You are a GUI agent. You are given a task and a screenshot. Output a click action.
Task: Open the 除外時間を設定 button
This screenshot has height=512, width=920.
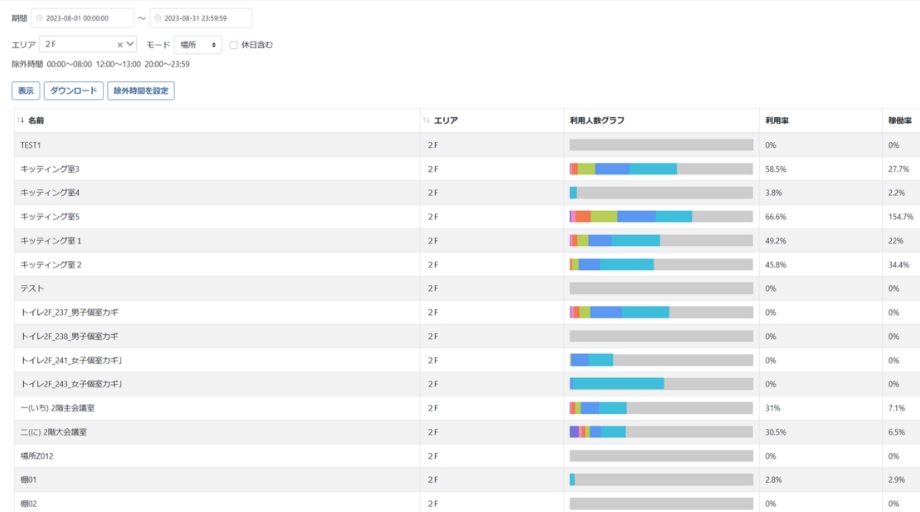pyautogui.click(x=141, y=91)
